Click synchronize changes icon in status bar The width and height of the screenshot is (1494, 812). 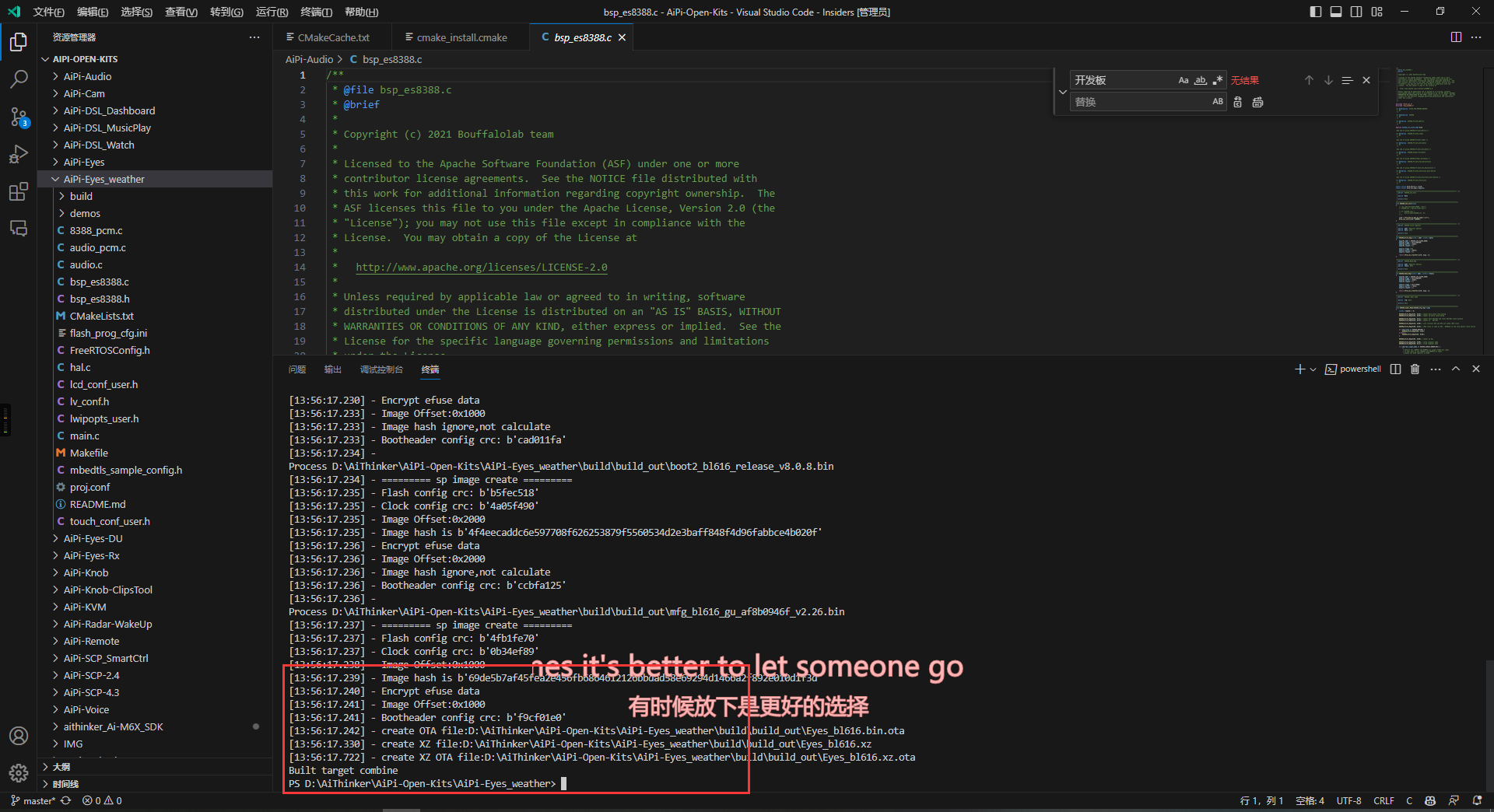(x=66, y=800)
